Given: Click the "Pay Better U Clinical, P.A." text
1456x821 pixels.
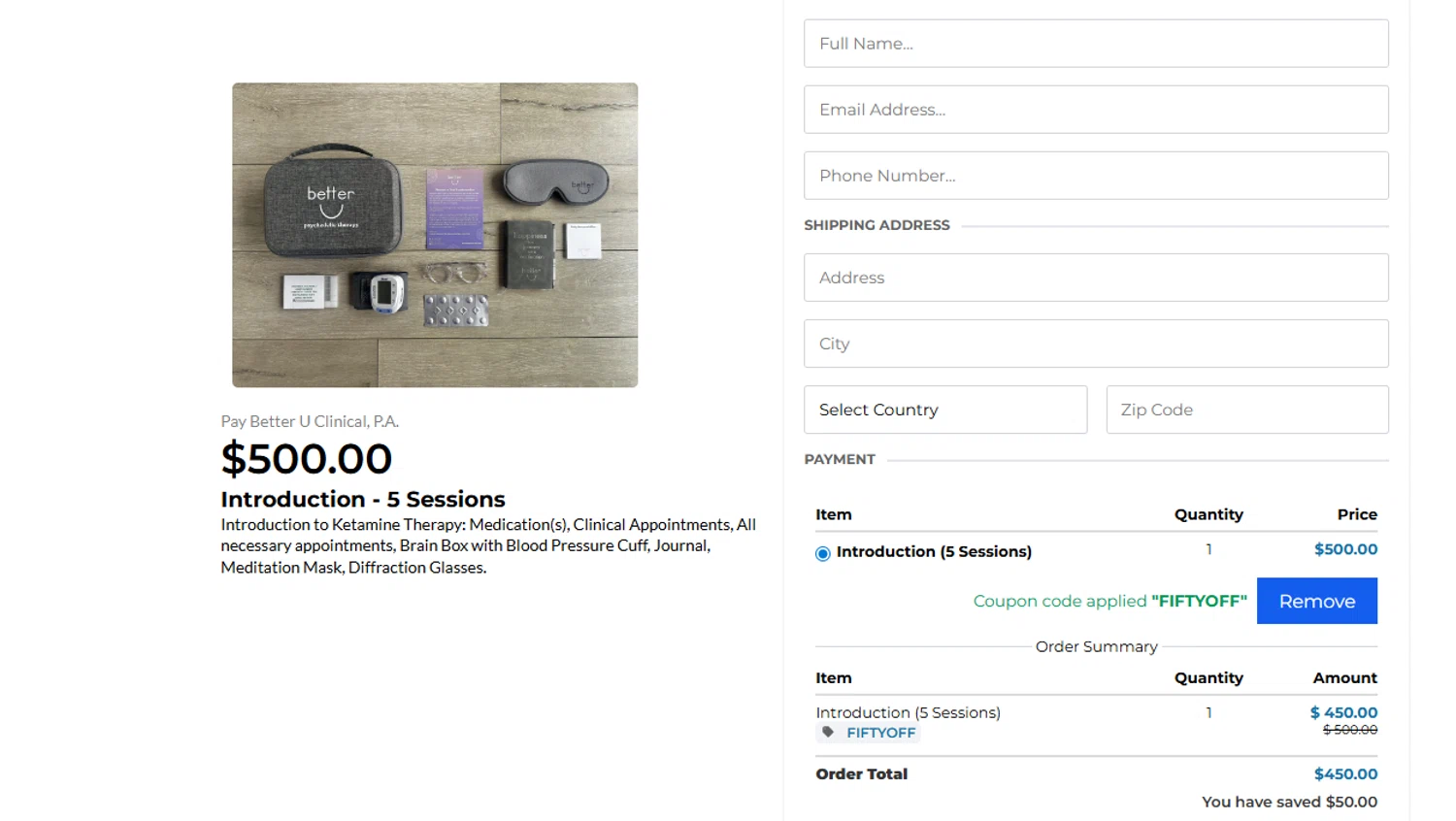Looking at the screenshot, I should (310, 421).
